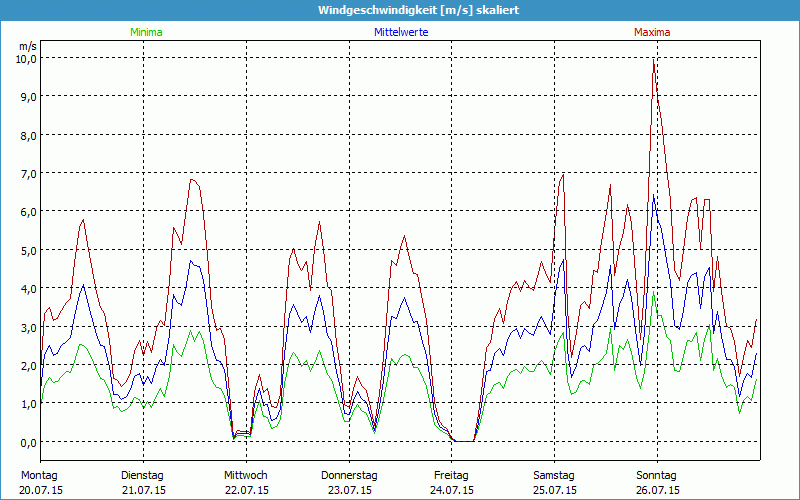Click the y-axis value '10,0'
The height and width of the screenshot is (500, 800).
click(26, 59)
